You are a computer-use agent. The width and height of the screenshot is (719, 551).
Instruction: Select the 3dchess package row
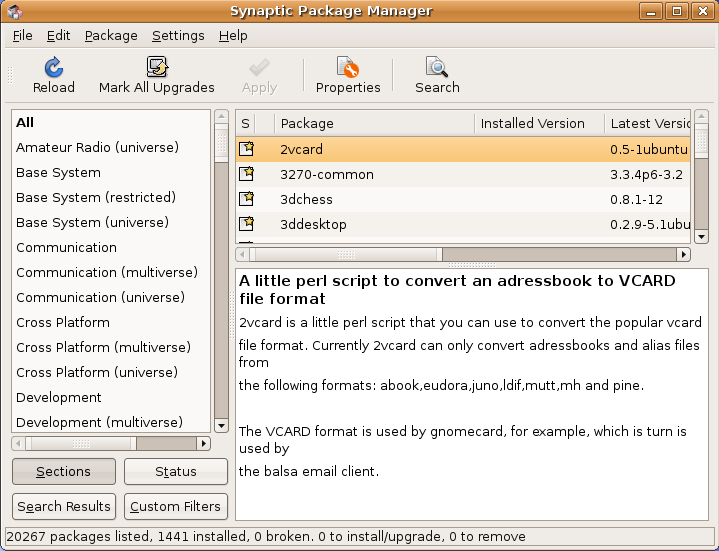coord(463,199)
